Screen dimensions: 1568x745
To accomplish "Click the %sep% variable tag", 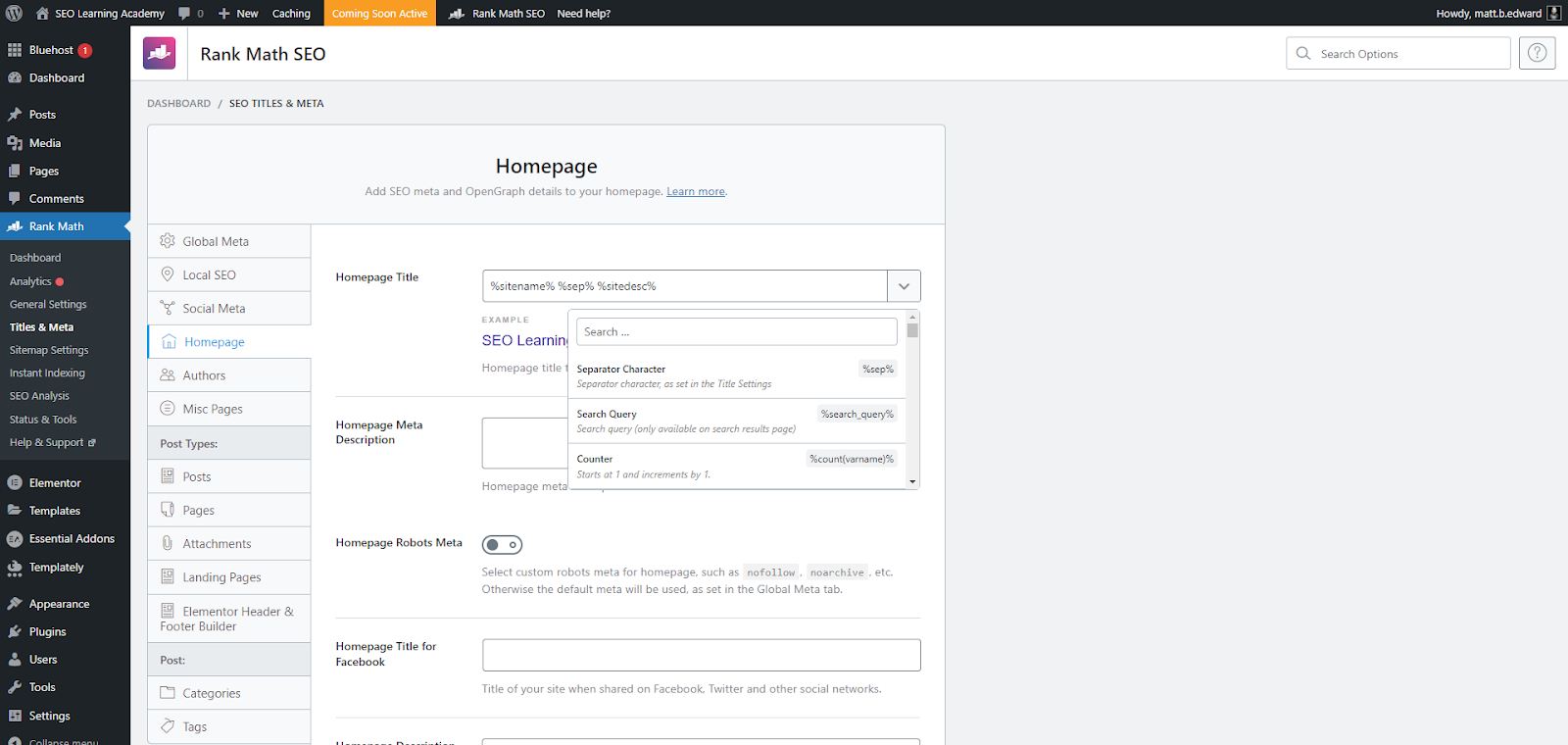I will (878, 369).
